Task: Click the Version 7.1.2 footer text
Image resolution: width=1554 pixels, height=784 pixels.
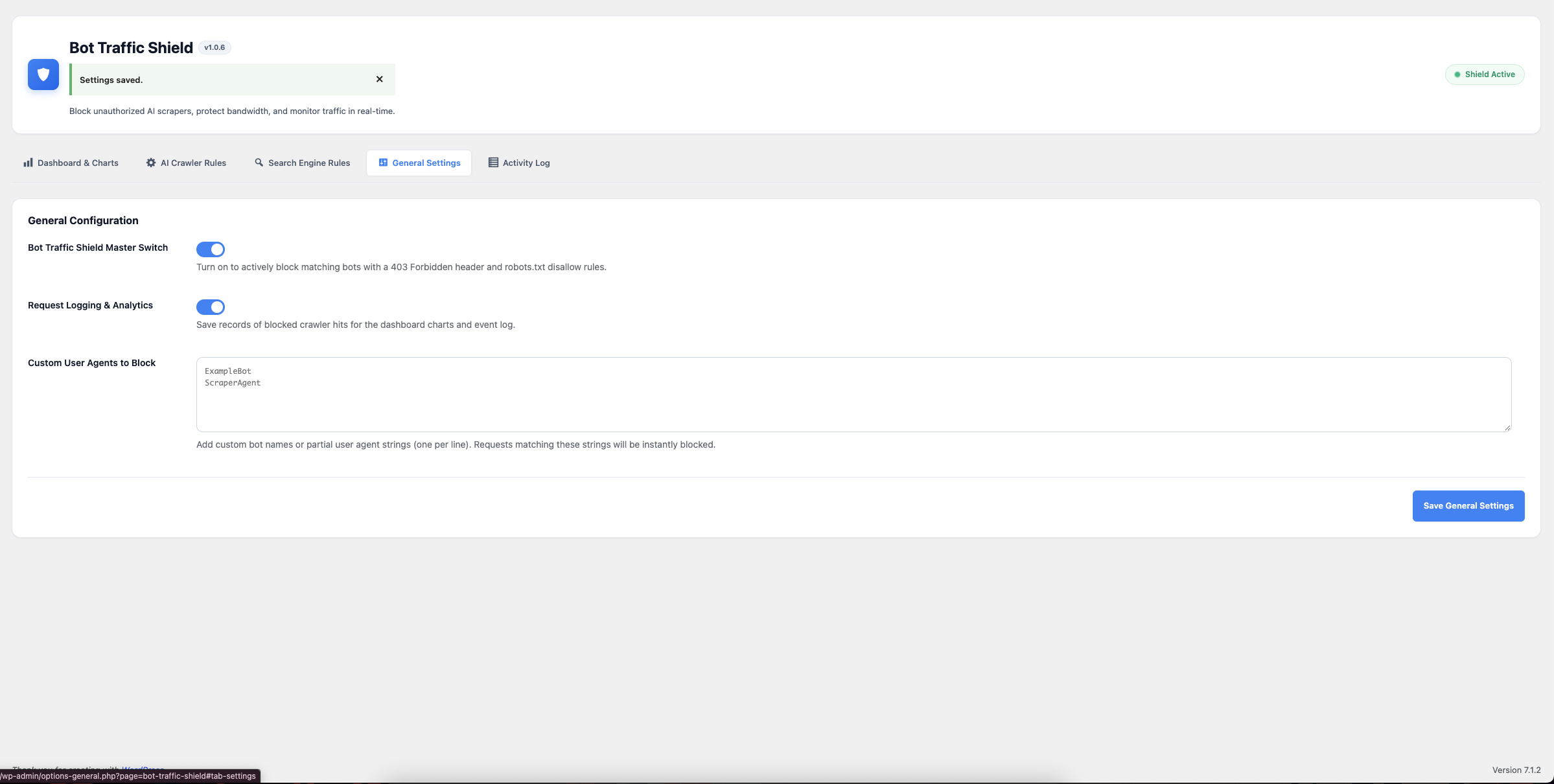Action: pyautogui.click(x=1516, y=770)
